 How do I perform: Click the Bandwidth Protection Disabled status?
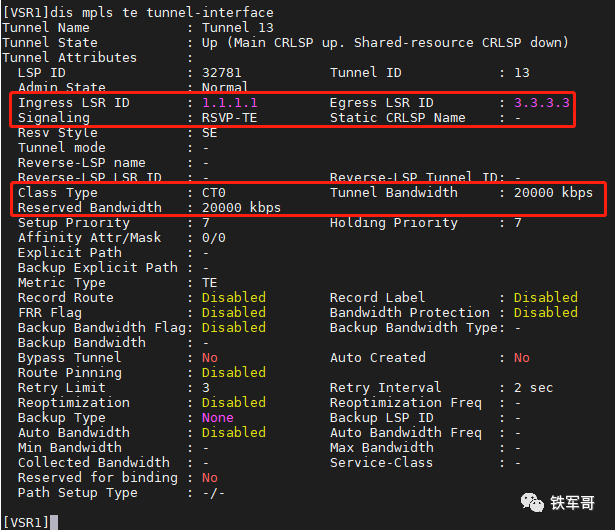(546, 313)
